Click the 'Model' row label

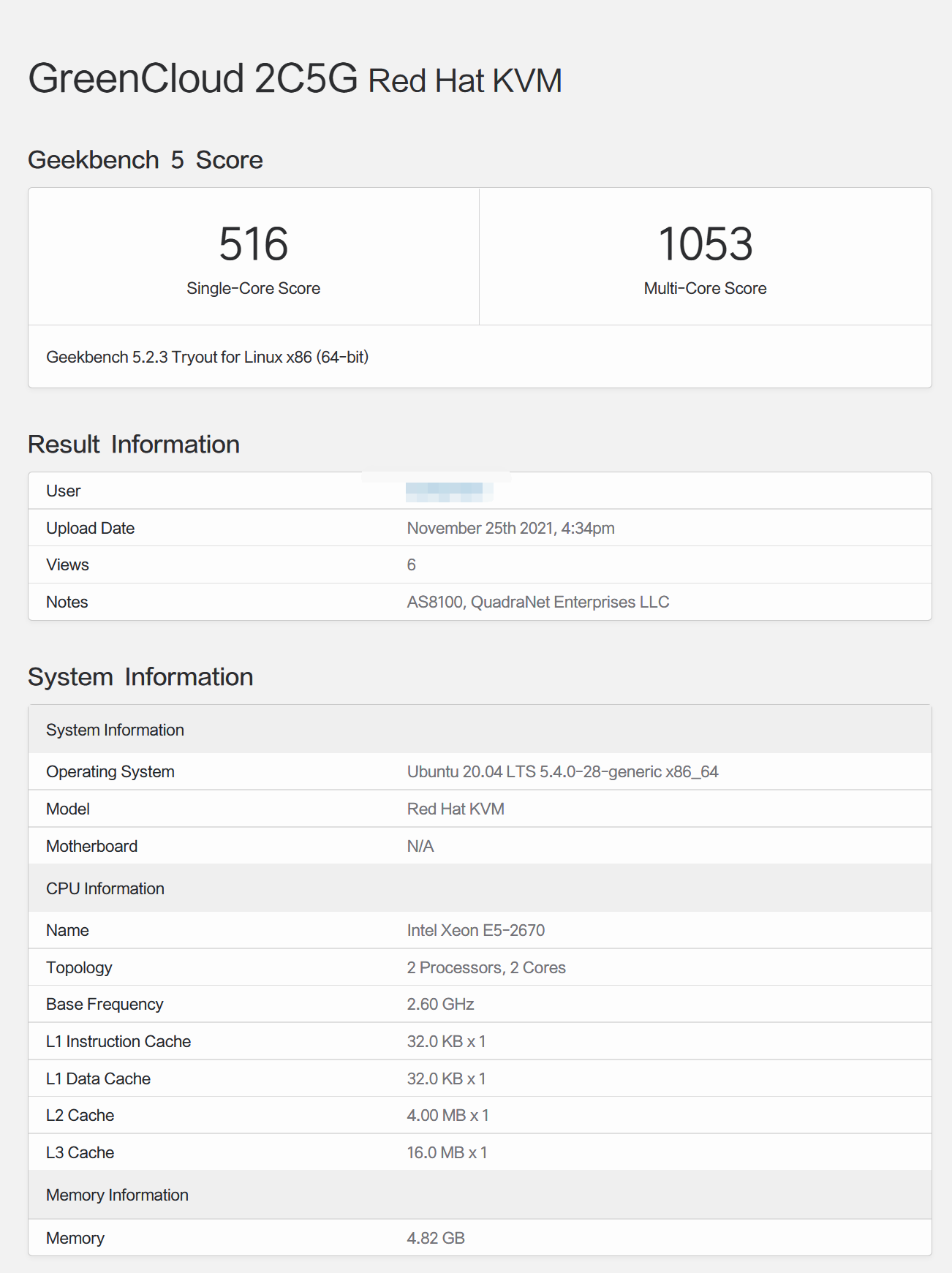point(68,809)
